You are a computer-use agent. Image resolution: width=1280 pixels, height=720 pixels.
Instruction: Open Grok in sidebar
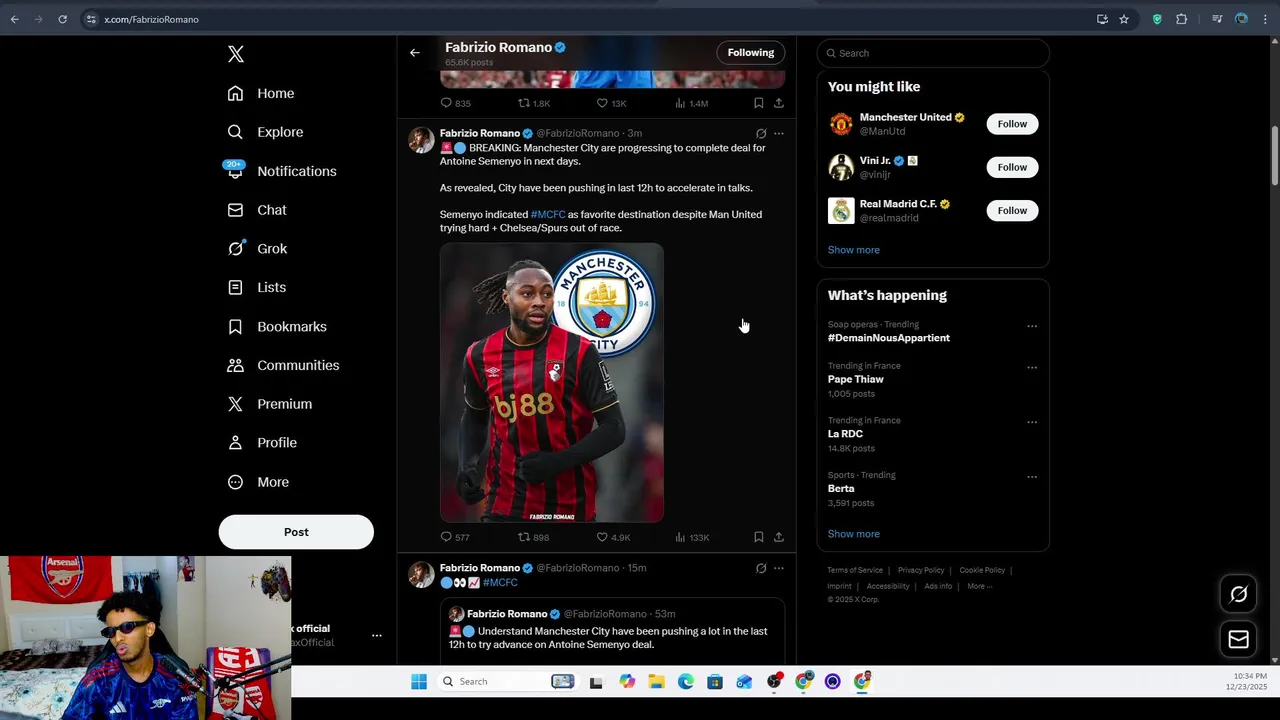(256, 249)
